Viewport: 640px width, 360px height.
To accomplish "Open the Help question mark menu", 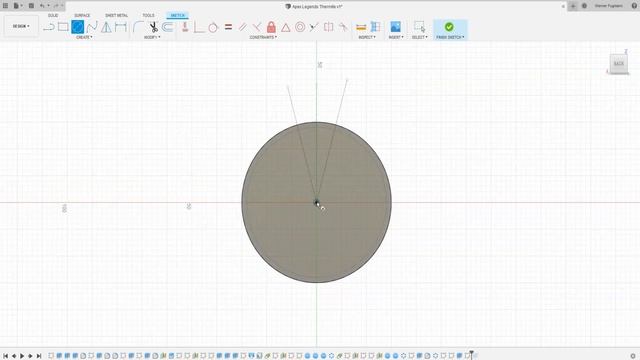I will click(634, 6).
